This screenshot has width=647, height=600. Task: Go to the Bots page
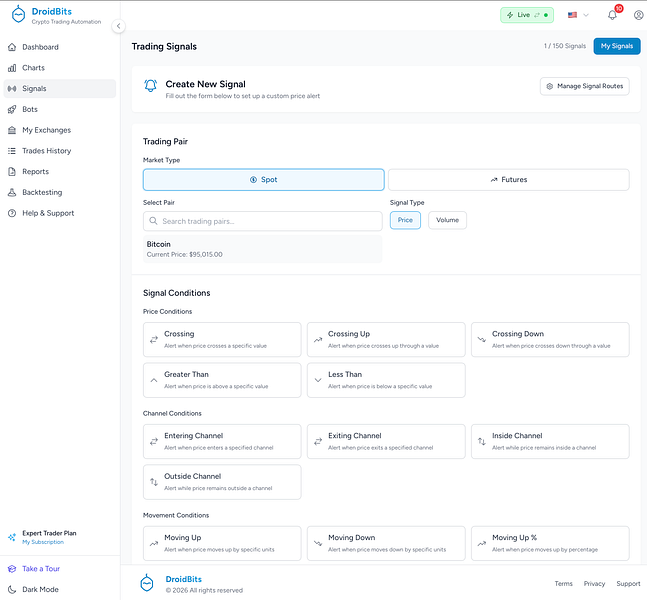[60, 109]
